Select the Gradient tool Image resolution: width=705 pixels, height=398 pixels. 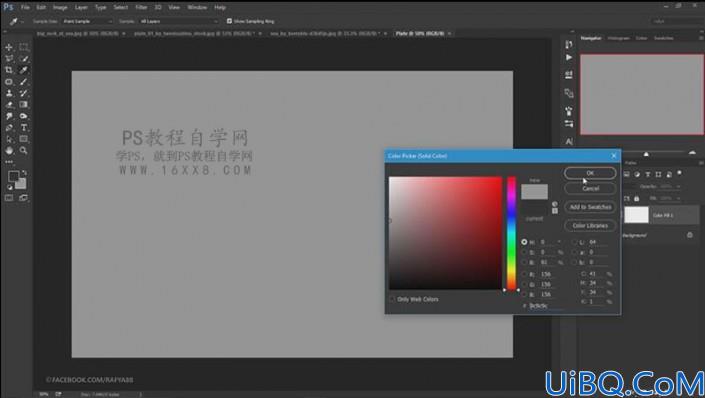pyautogui.click(x=23, y=104)
